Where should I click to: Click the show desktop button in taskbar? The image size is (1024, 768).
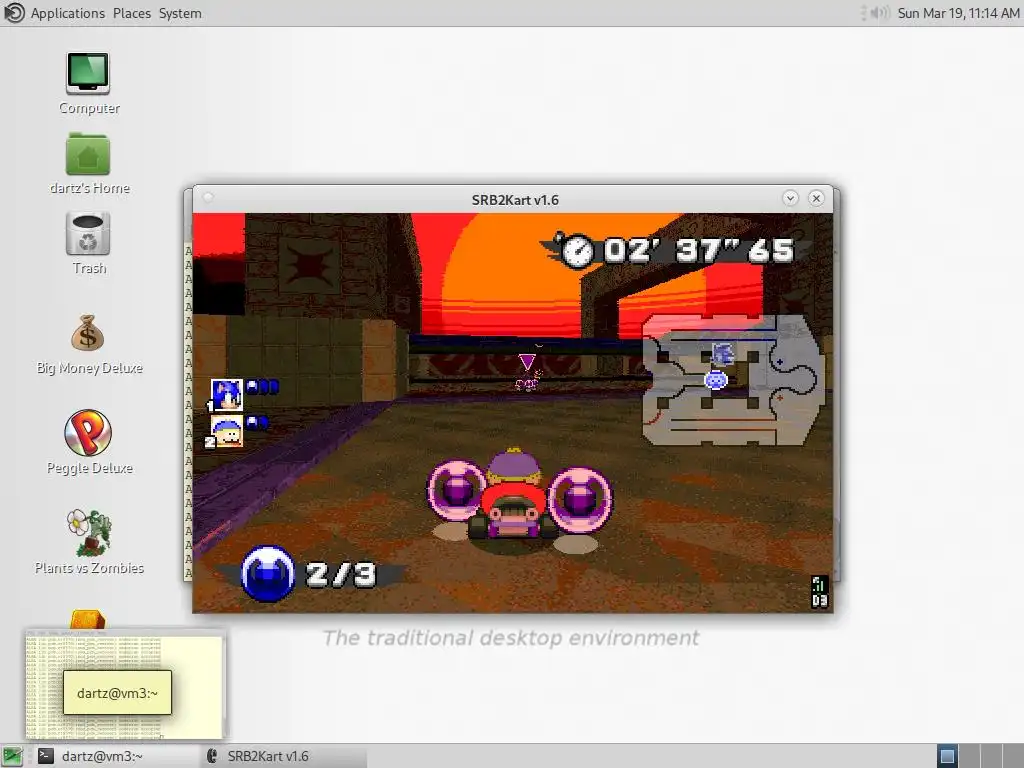coord(12,756)
